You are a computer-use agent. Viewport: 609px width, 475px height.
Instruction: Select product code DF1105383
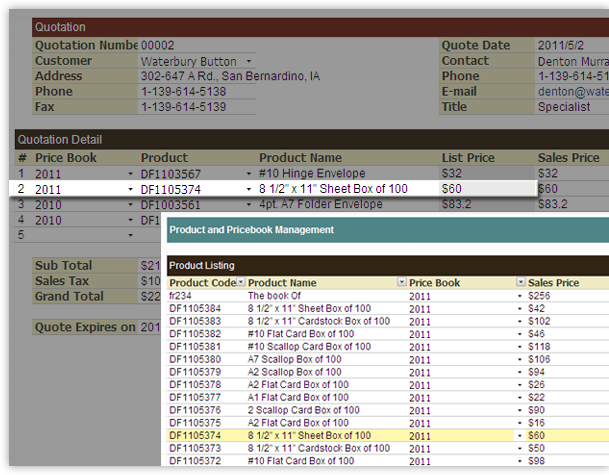point(195,322)
